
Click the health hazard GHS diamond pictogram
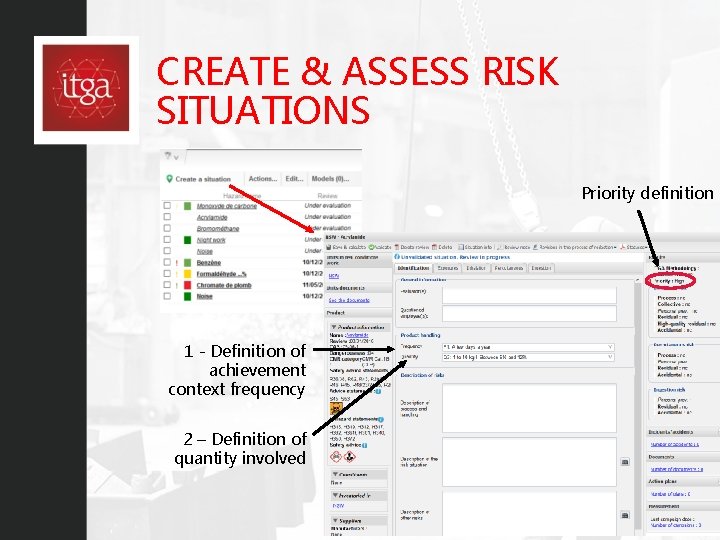349,457
